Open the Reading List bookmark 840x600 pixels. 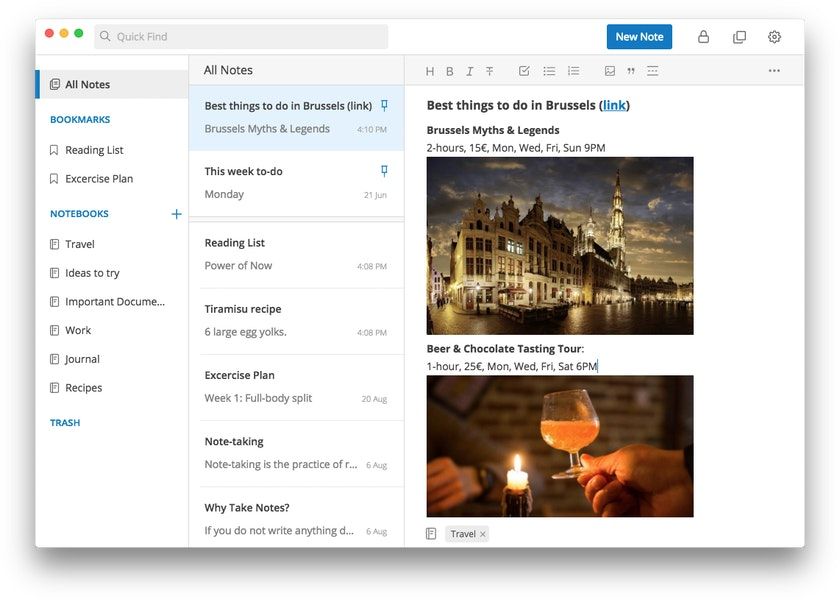[94, 150]
